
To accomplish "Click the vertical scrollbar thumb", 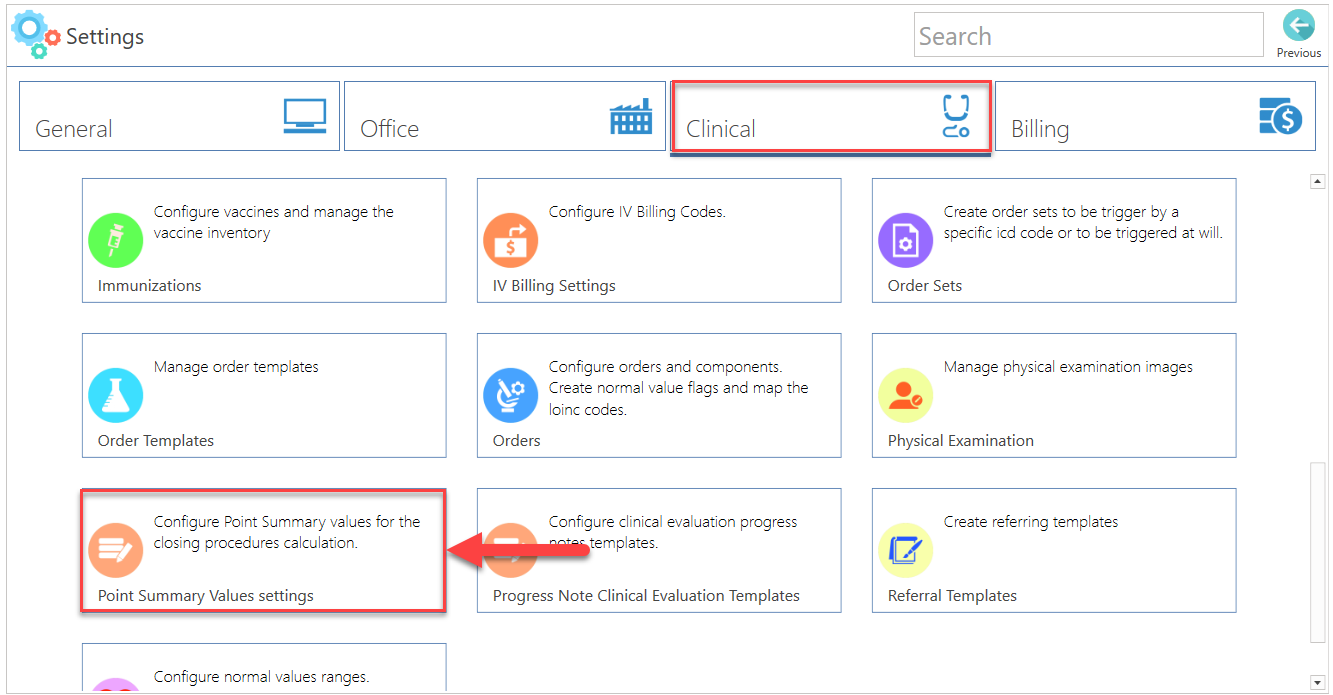I will (1318, 551).
